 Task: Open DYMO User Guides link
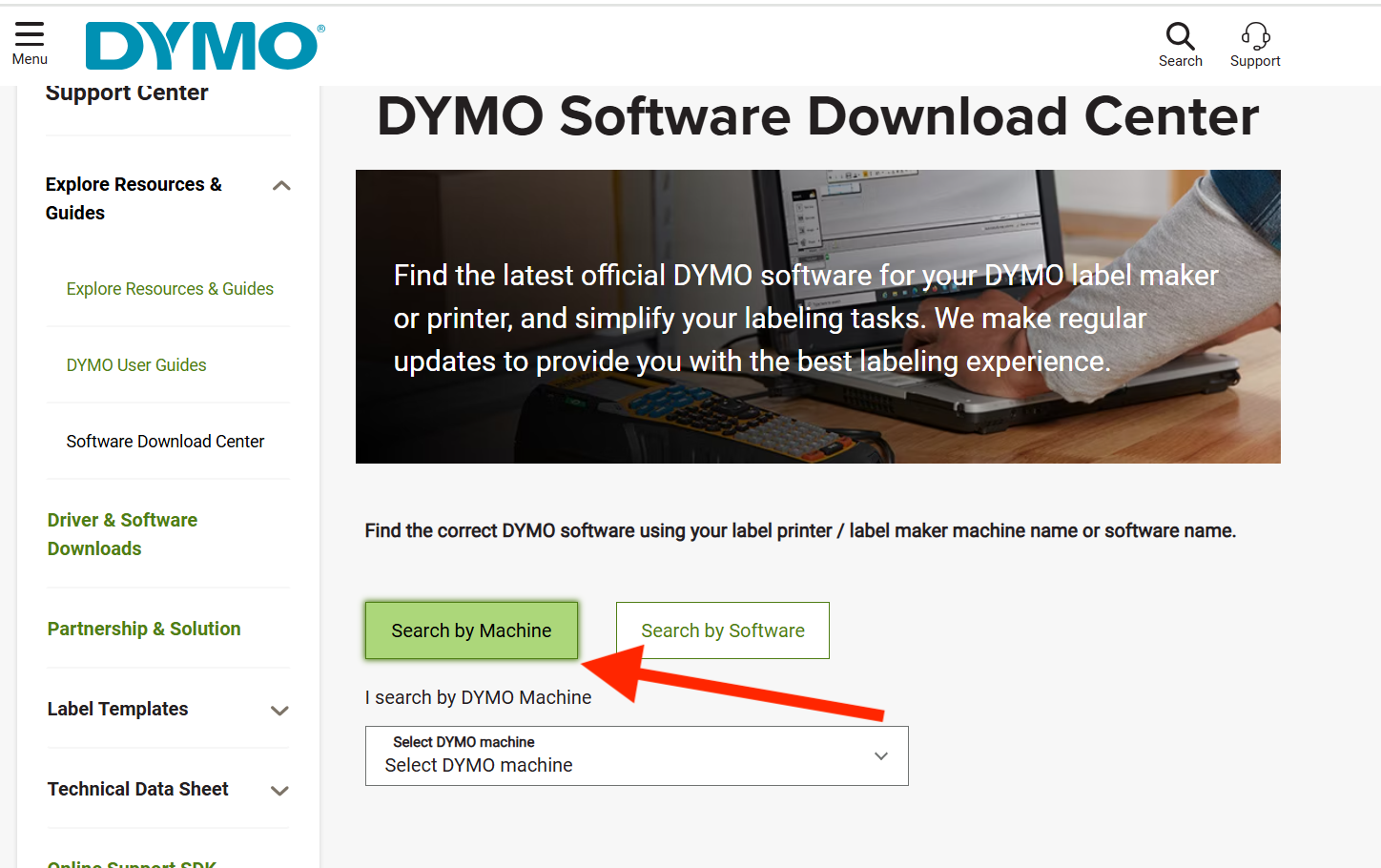point(136,365)
